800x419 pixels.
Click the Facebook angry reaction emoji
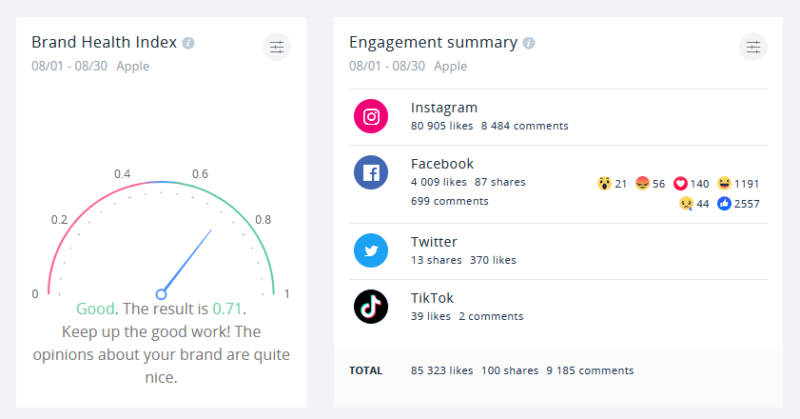click(x=642, y=184)
